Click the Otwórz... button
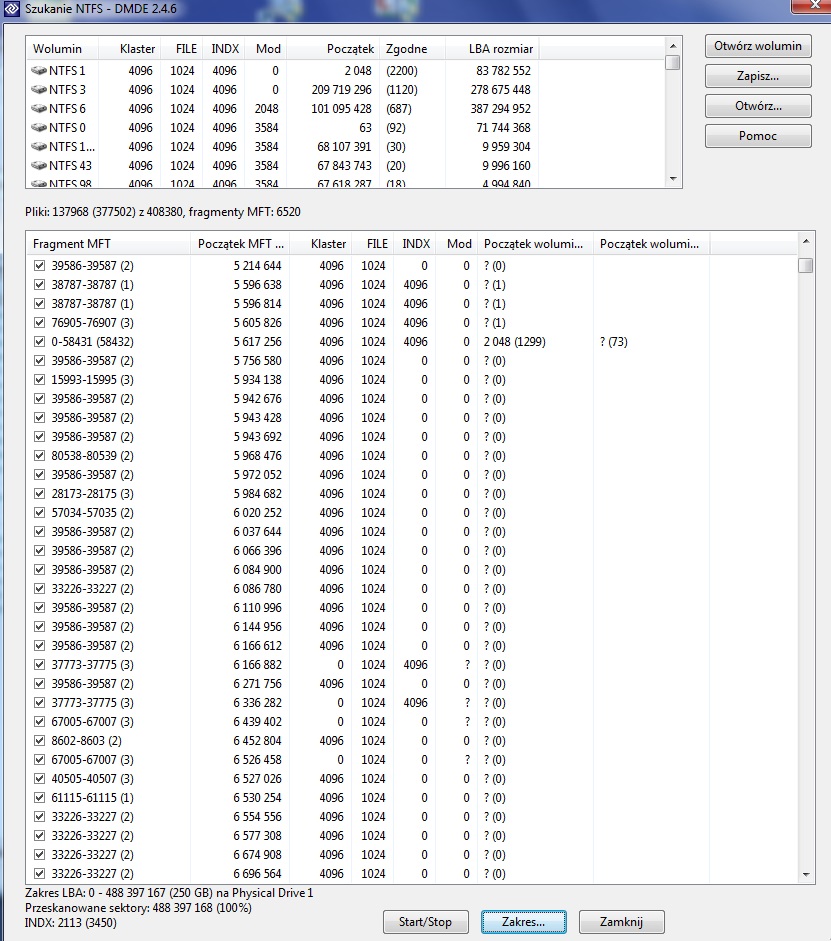Image resolution: width=831 pixels, height=941 pixels. pos(758,106)
